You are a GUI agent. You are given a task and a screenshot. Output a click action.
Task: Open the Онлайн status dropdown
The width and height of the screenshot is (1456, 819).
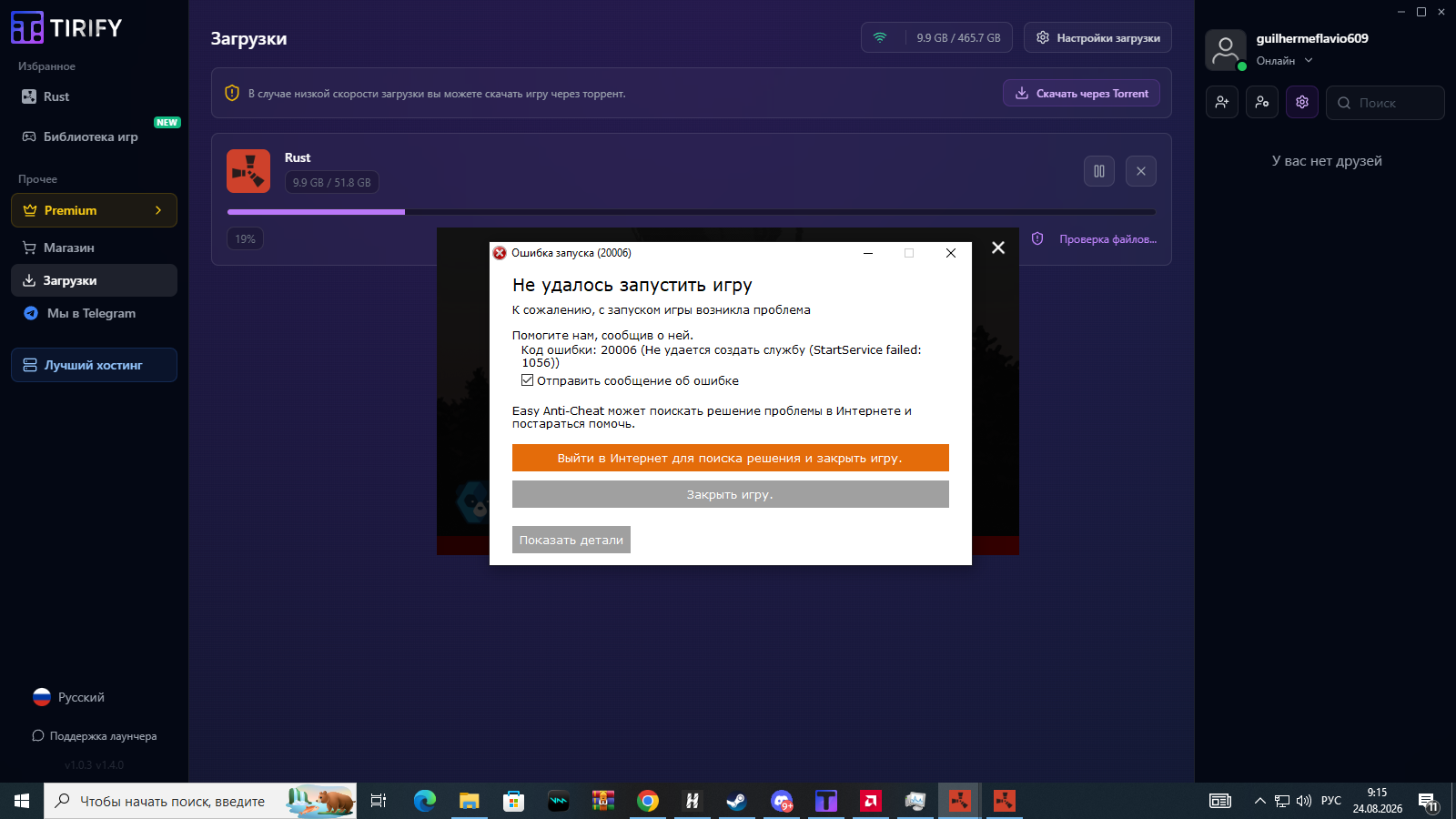(x=1285, y=61)
